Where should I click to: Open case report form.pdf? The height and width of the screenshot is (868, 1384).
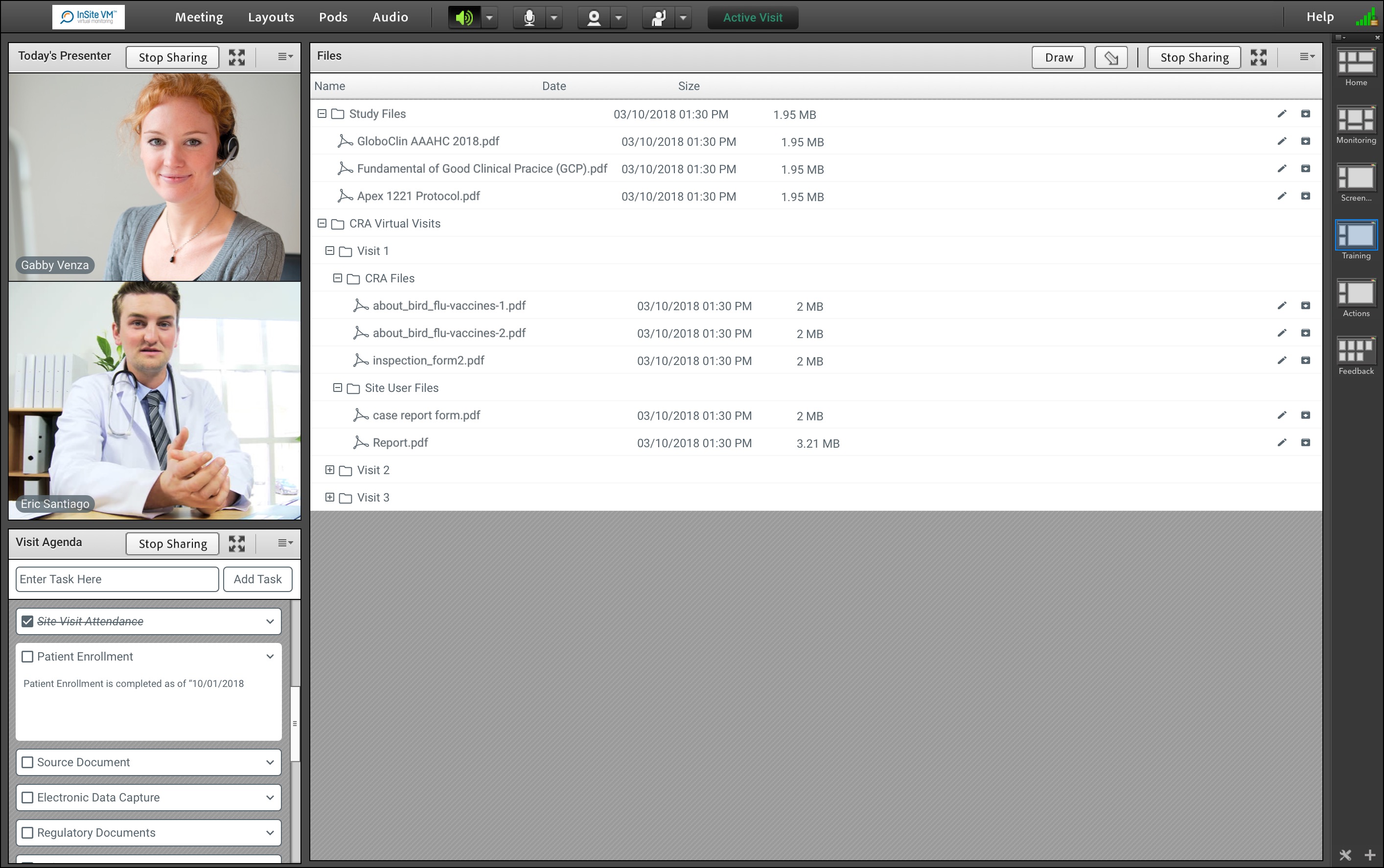tap(426, 415)
